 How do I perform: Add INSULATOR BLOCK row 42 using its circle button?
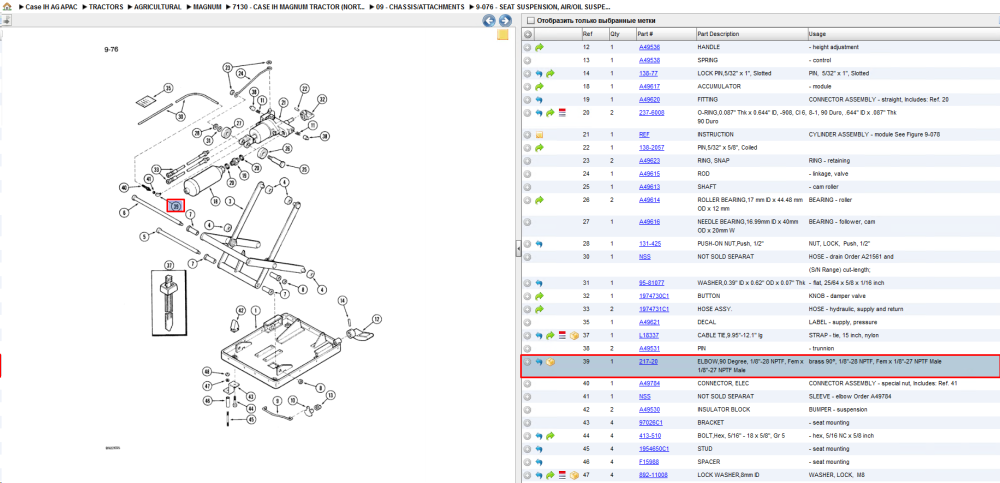527,410
